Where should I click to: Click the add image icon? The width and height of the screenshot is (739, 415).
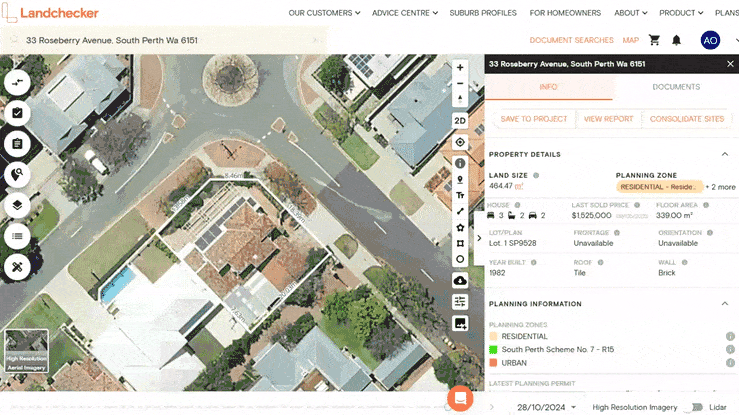click(x=460, y=323)
